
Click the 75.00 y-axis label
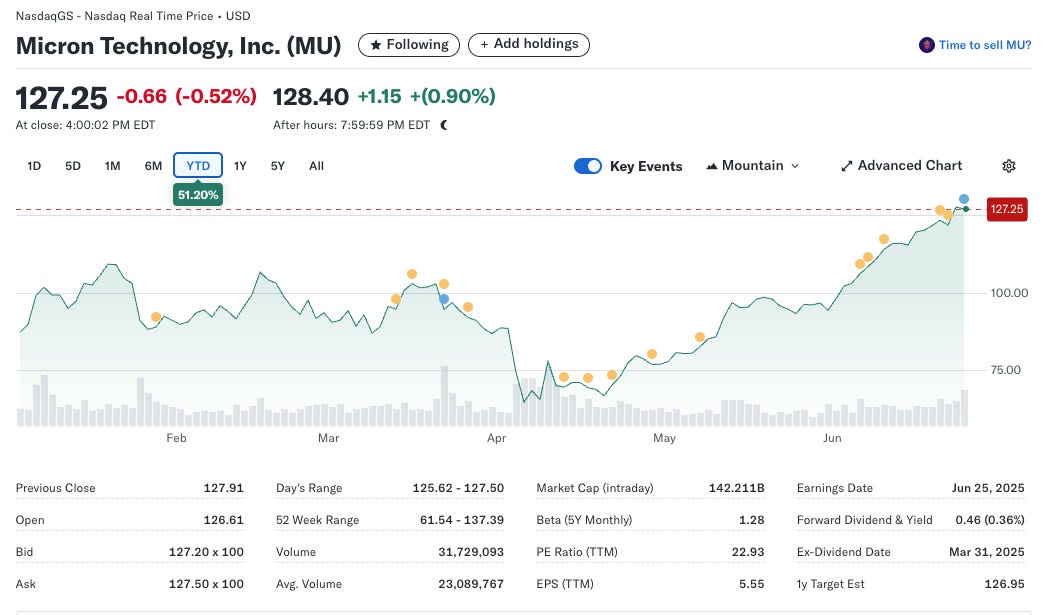click(x=1005, y=370)
